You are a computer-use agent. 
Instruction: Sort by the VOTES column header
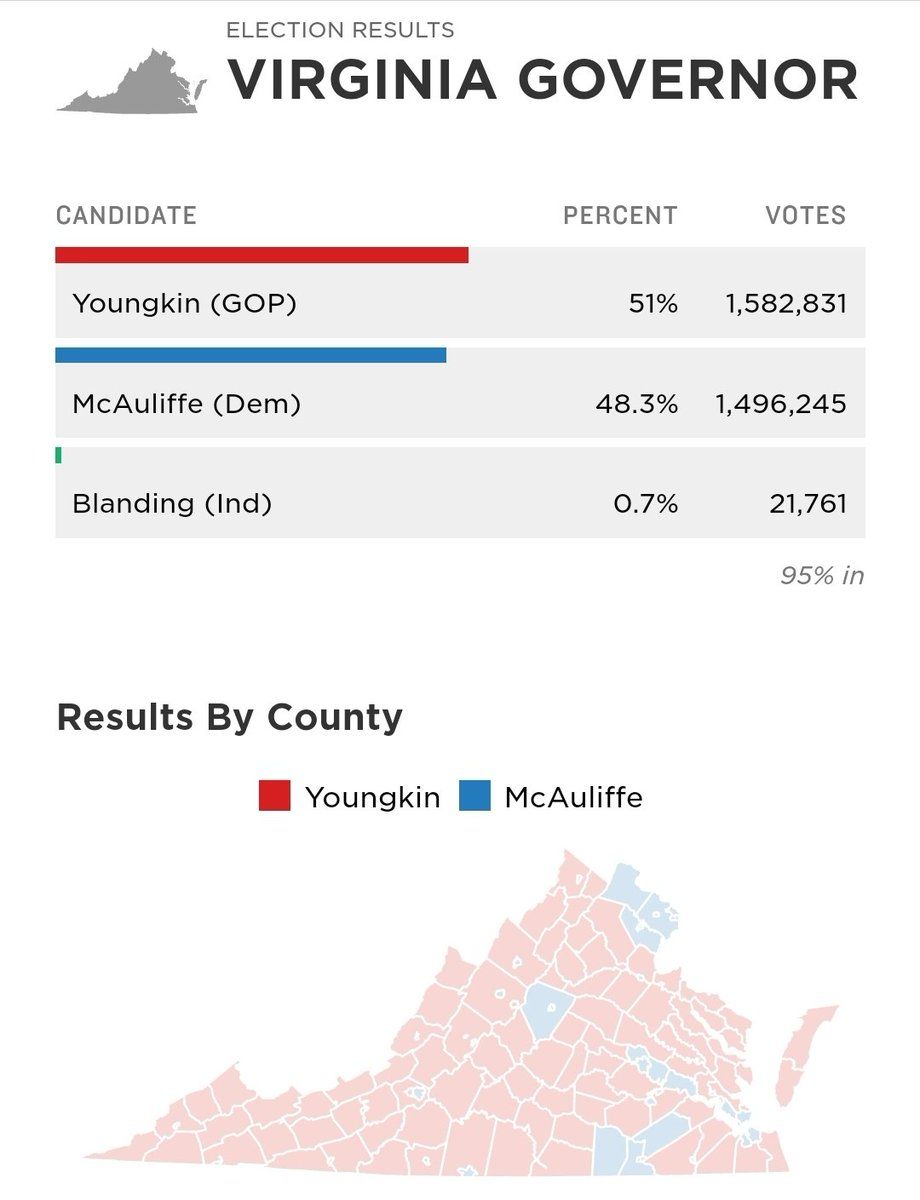pyautogui.click(x=805, y=215)
